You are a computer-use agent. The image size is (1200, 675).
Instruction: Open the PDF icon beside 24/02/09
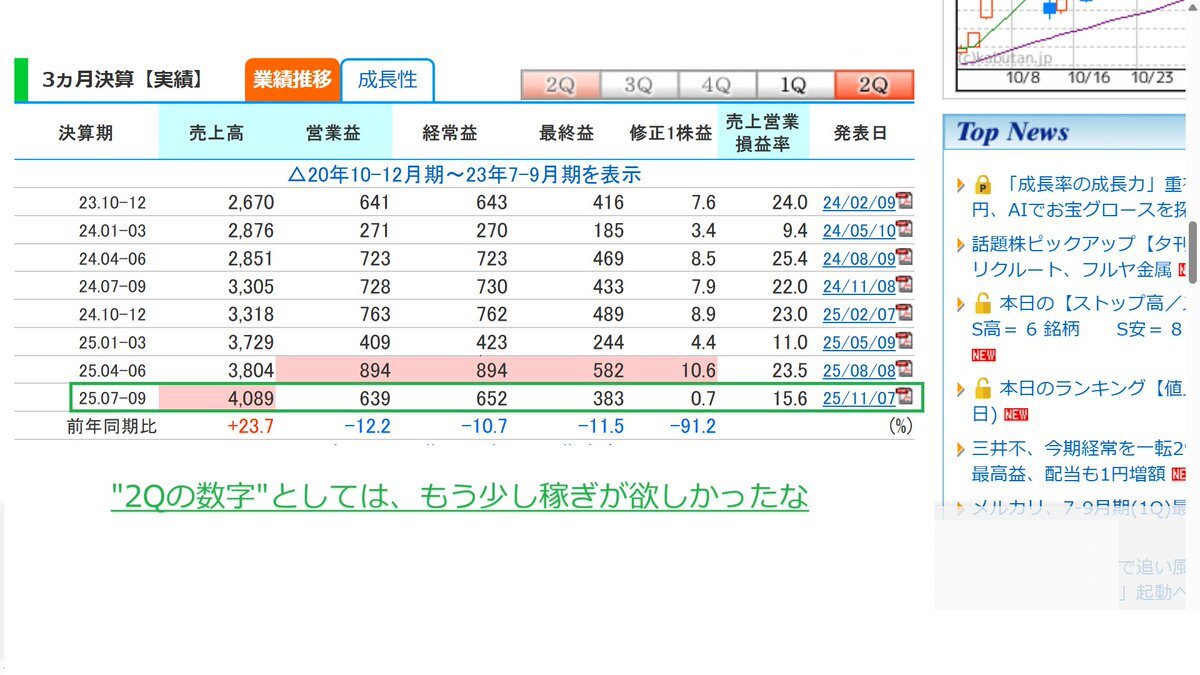click(904, 201)
